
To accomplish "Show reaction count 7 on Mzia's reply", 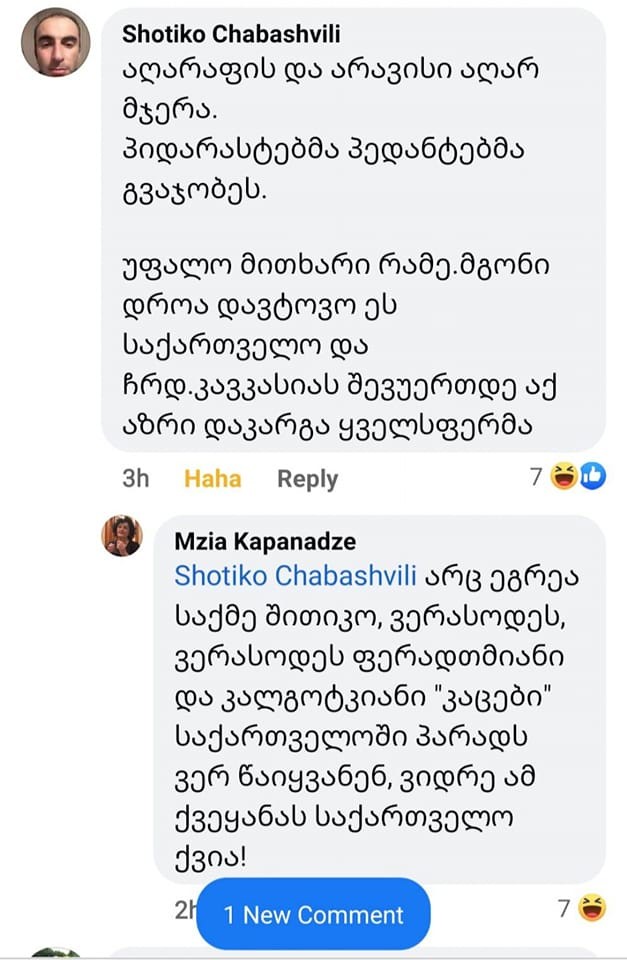I will [564, 909].
